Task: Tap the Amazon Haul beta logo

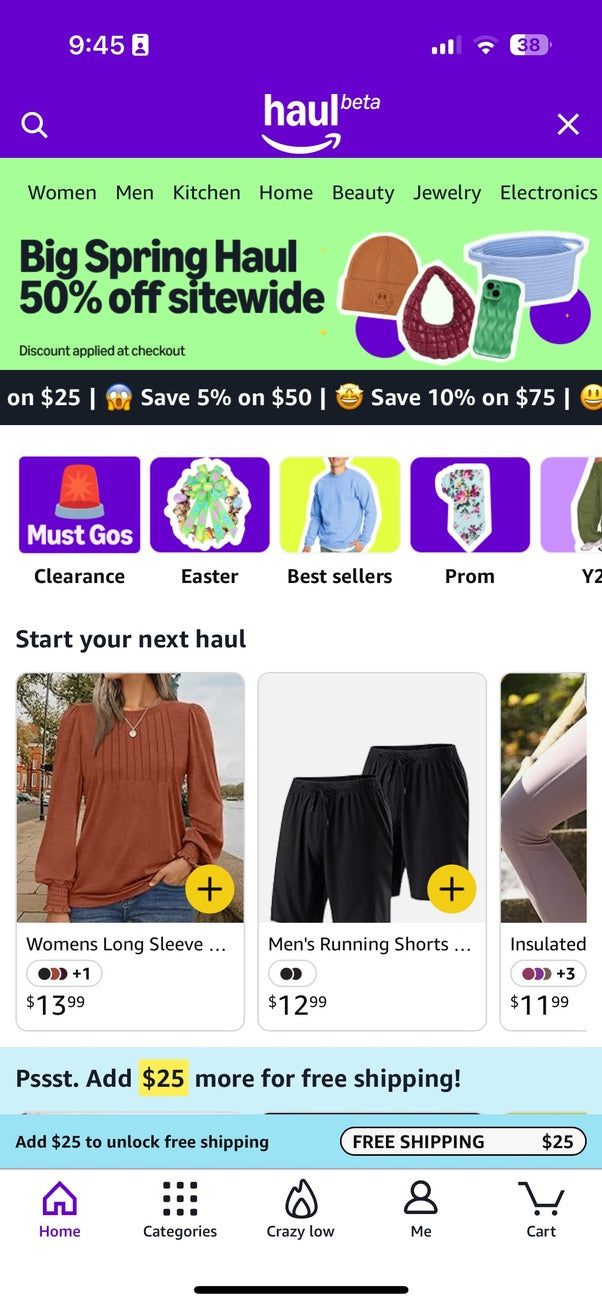Action: [x=320, y=122]
